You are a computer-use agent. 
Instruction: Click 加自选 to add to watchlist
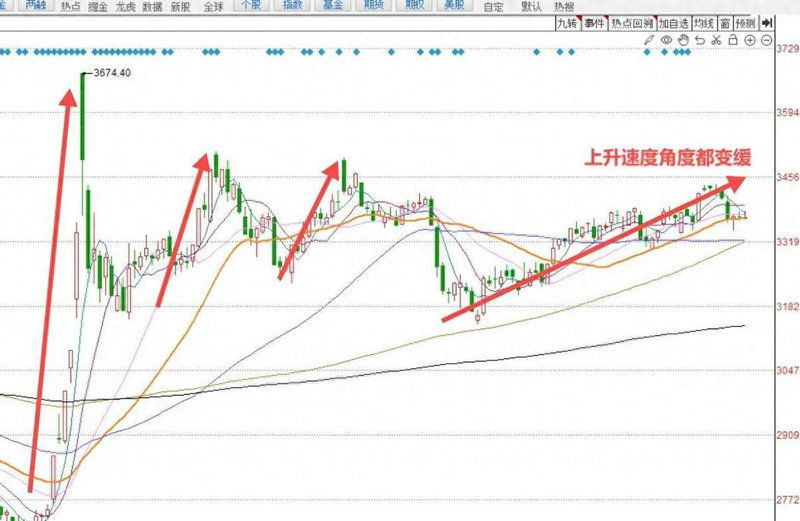click(x=674, y=23)
